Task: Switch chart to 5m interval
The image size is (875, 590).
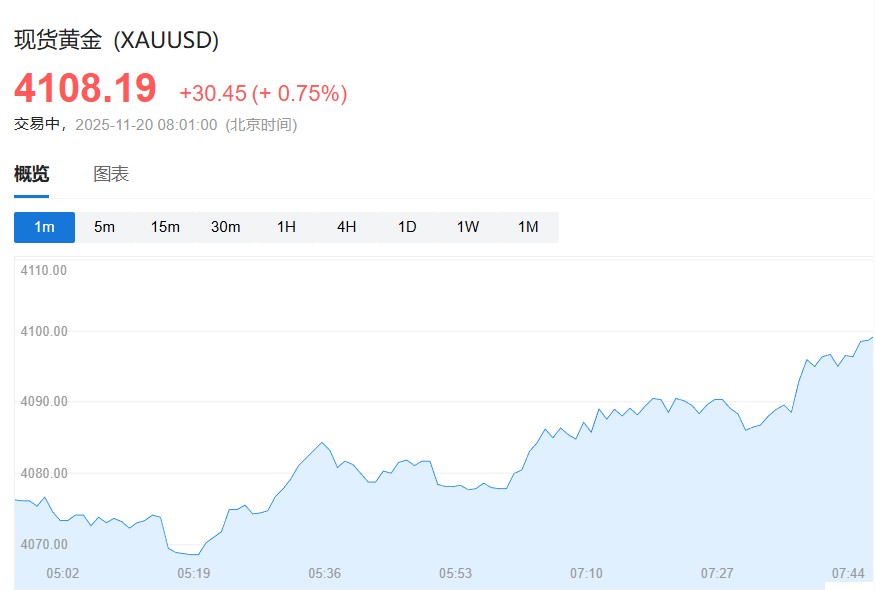Action: tap(105, 227)
